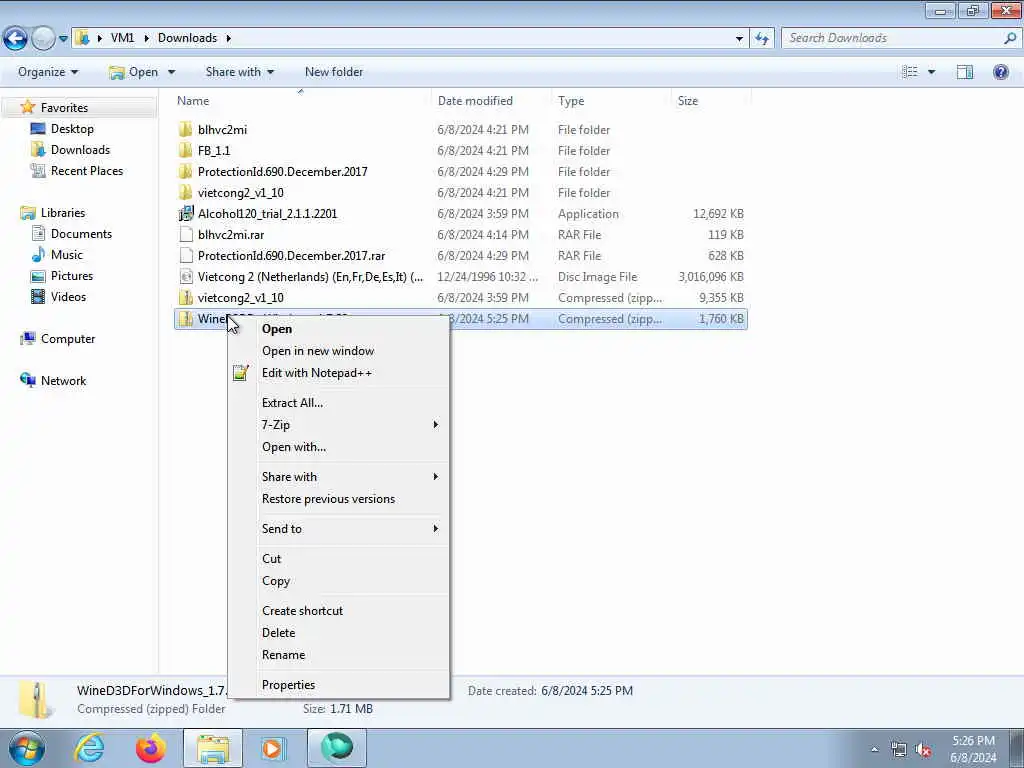The height and width of the screenshot is (768, 1024).
Task: Expand the Open button dropdown arrow
Action: pyautogui.click(x=171, y=72)
